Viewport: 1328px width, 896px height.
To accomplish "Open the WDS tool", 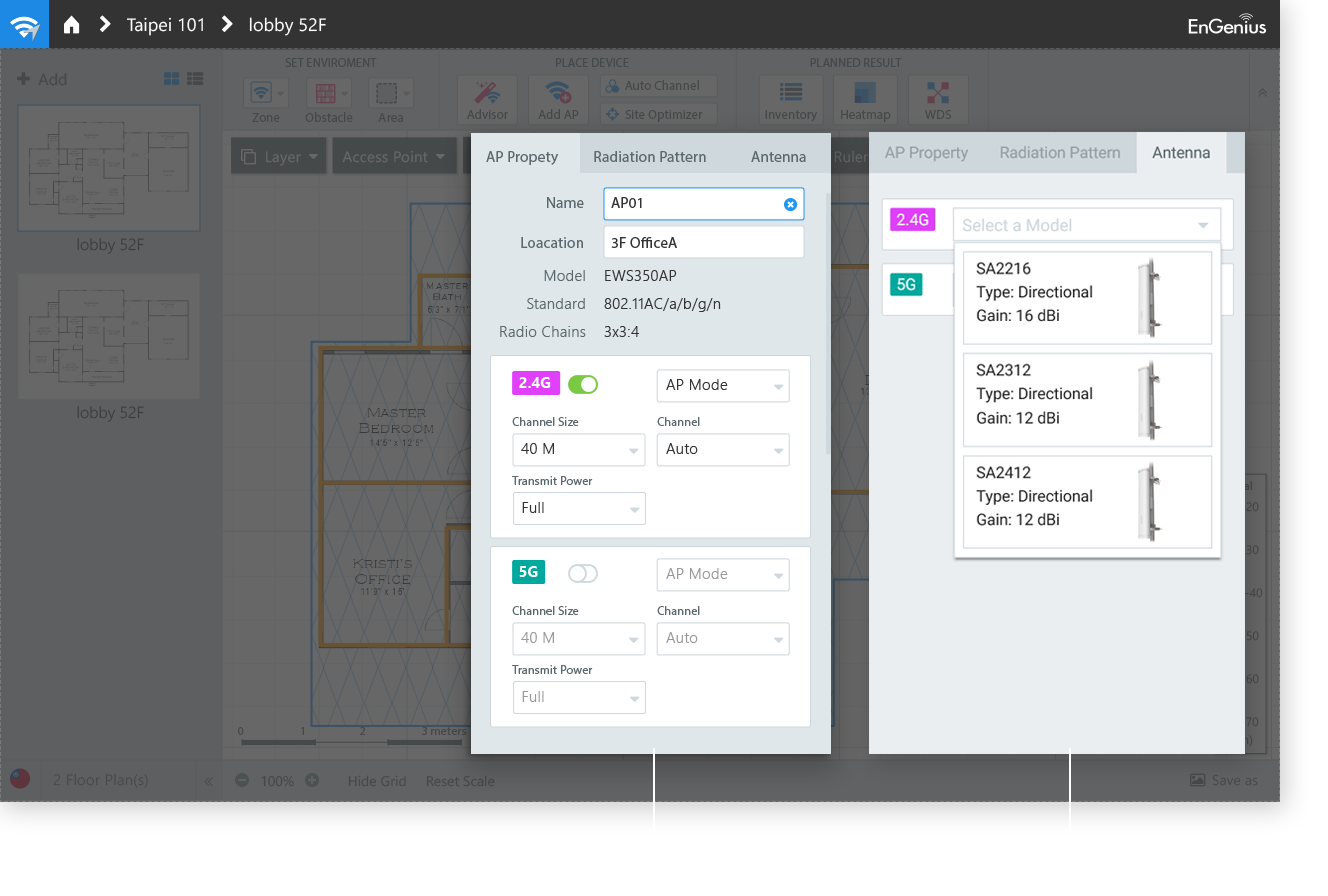I will 938,99.
